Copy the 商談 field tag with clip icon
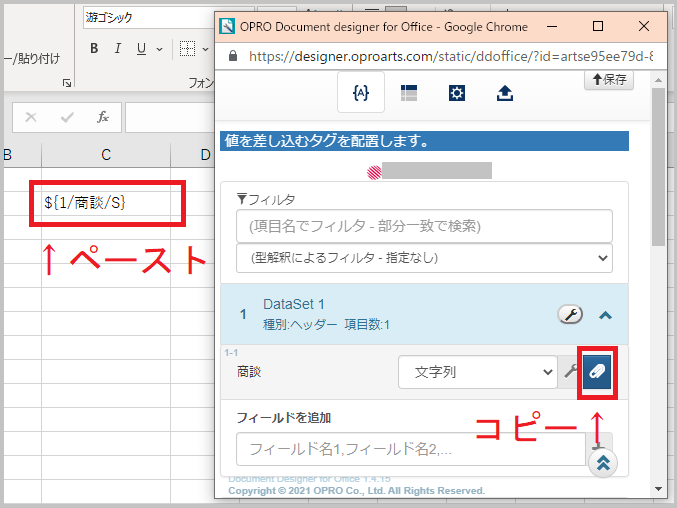The width and height of the screenshot is (677, 508). 598,372
